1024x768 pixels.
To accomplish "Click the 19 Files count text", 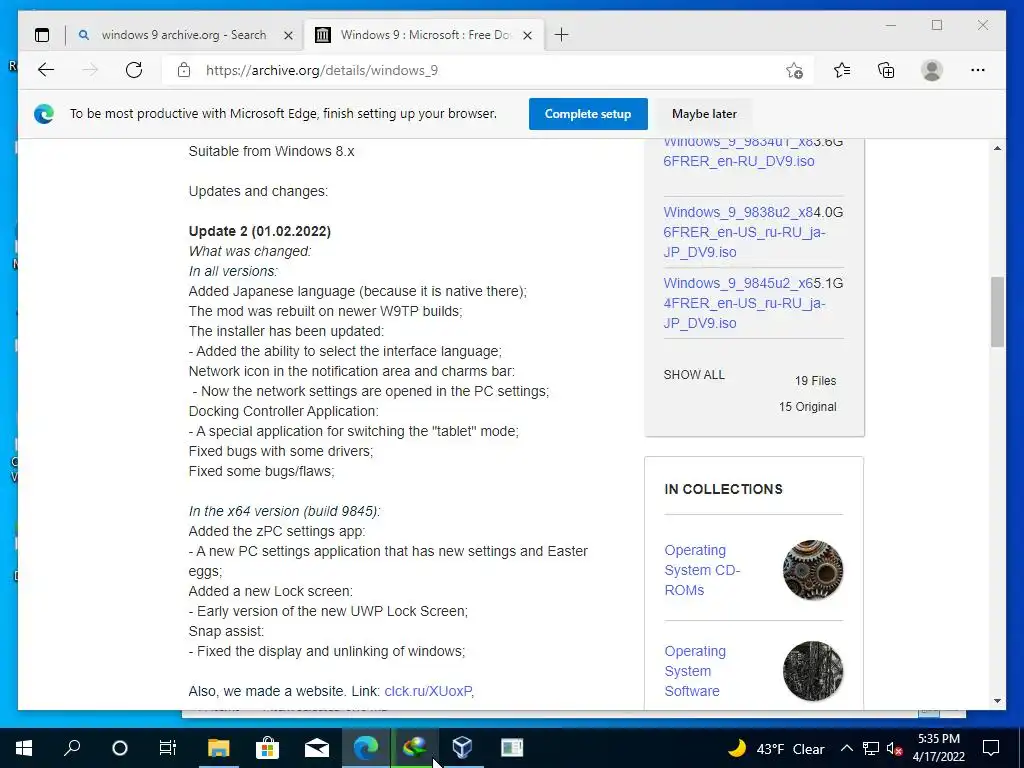I will pyautogui.click(x=815, y=381).
